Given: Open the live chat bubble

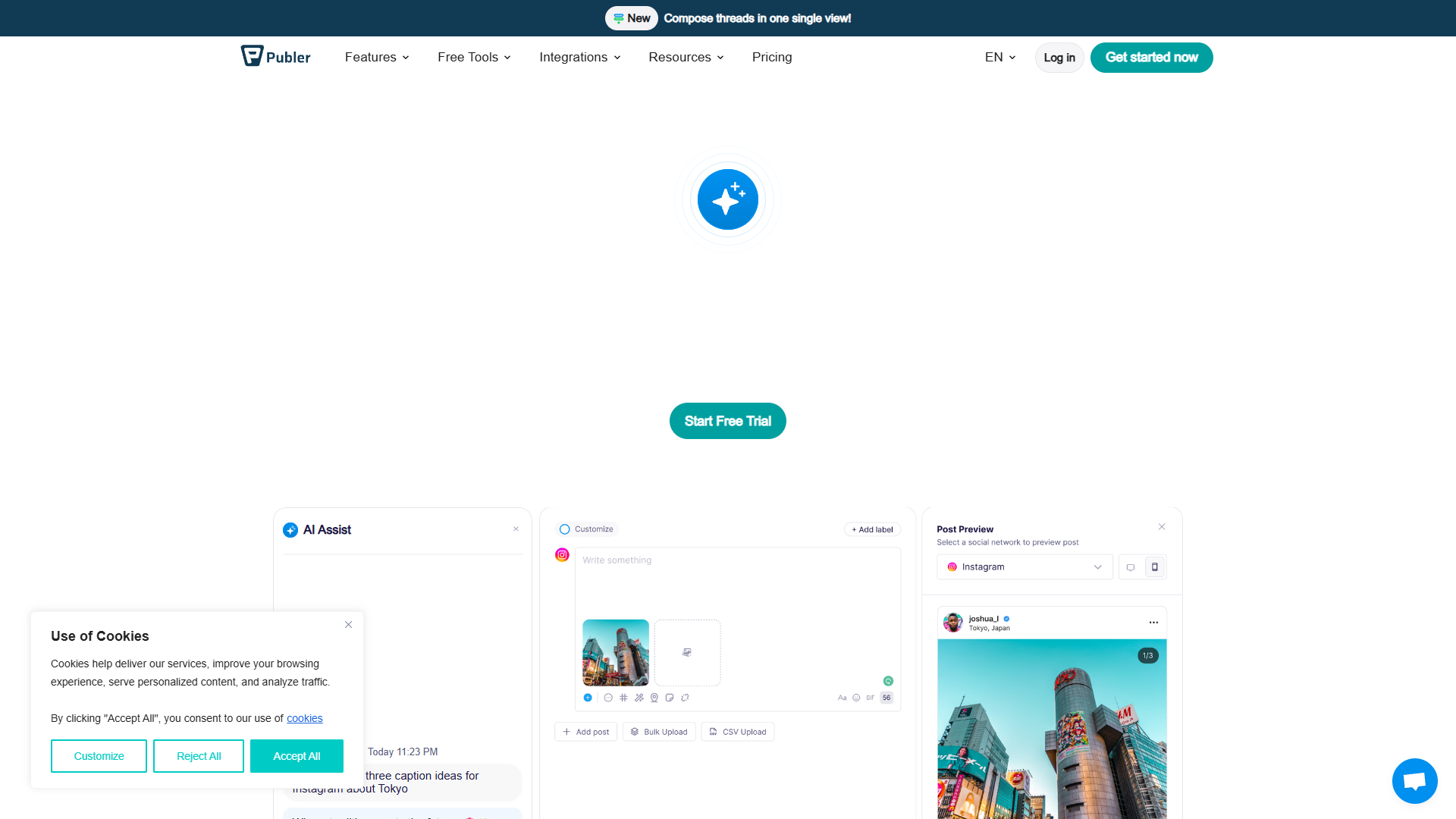Looking at the screenshot, I should [1414, 780].
